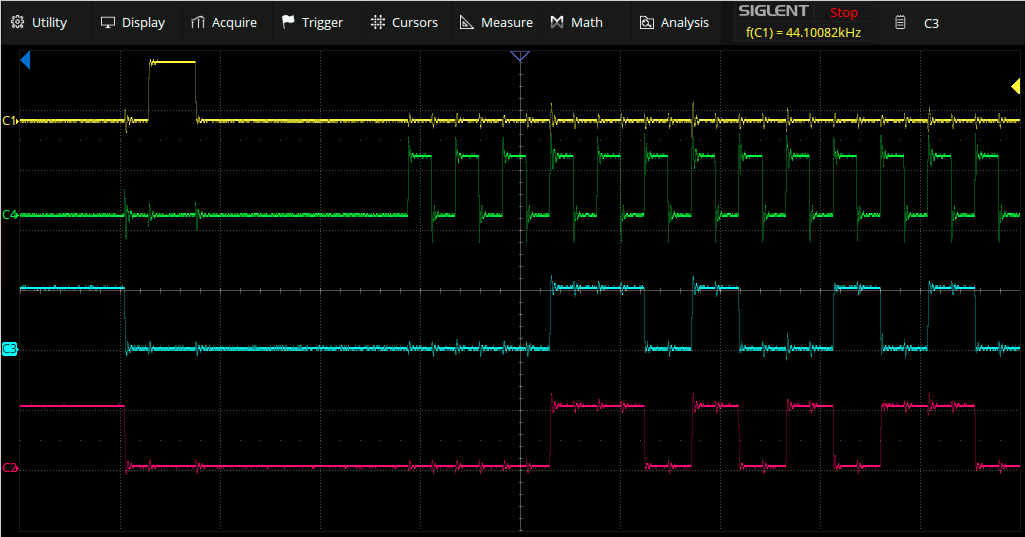
Task: Click the Measure ruler icon
Action: (x=466, y=22)
